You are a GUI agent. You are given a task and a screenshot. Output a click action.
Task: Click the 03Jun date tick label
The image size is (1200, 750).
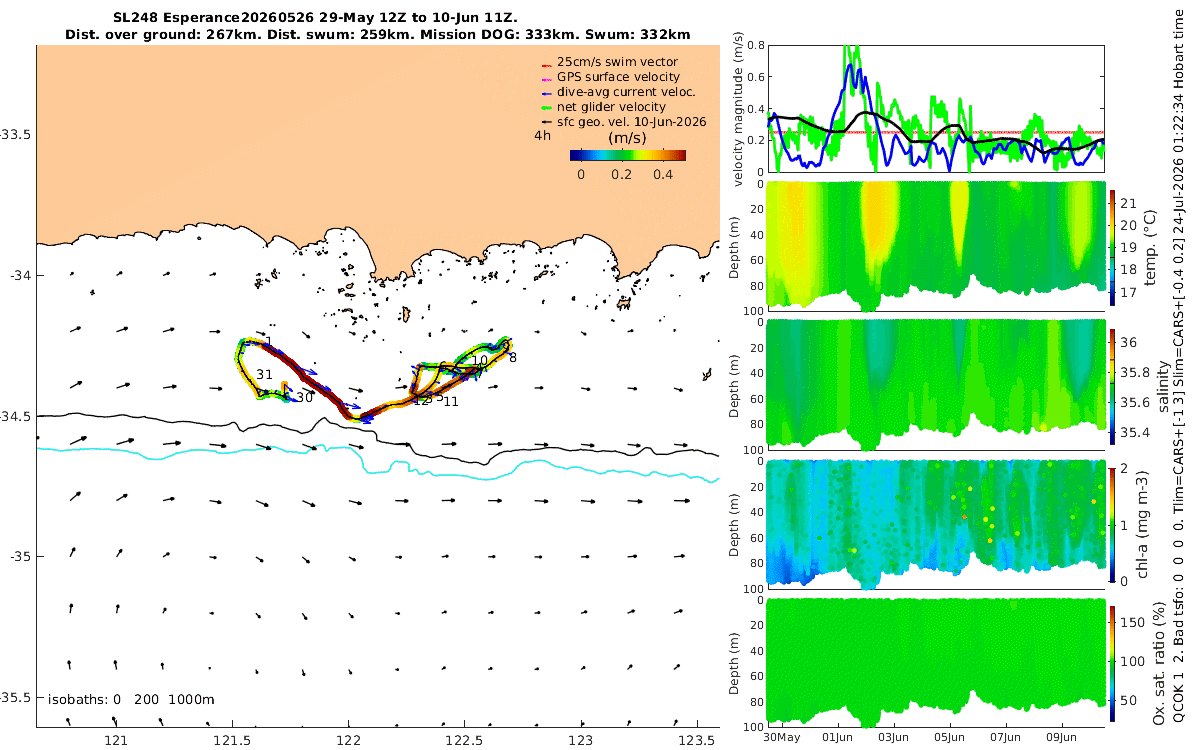click(x=894, y=737)
